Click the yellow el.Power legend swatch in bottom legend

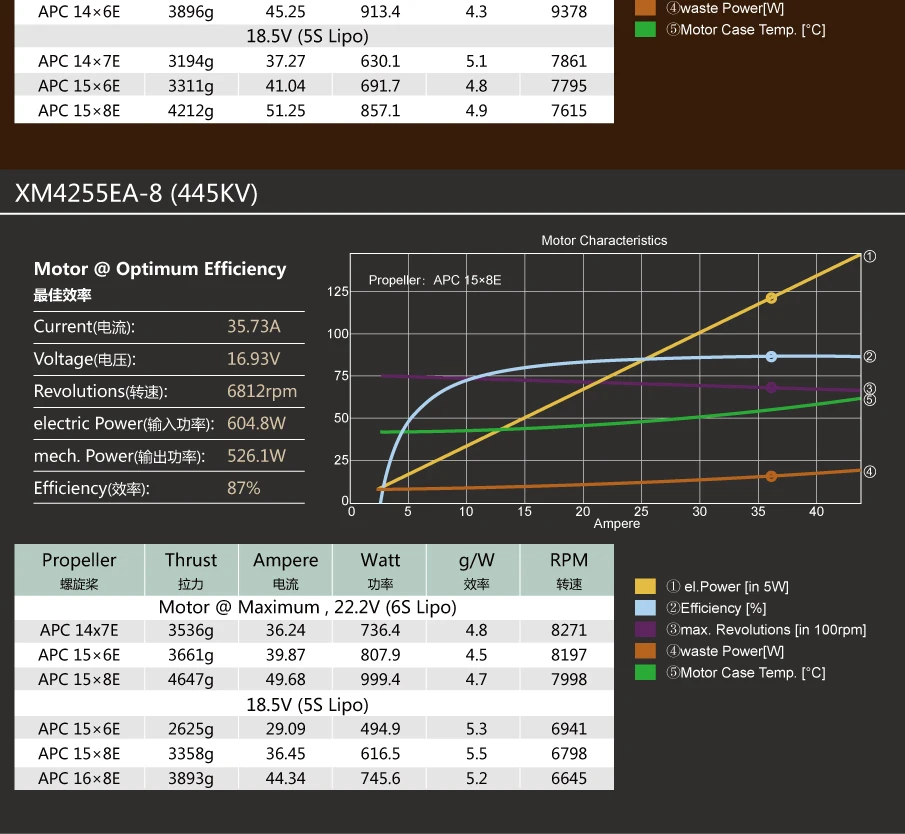pos(645,586)
